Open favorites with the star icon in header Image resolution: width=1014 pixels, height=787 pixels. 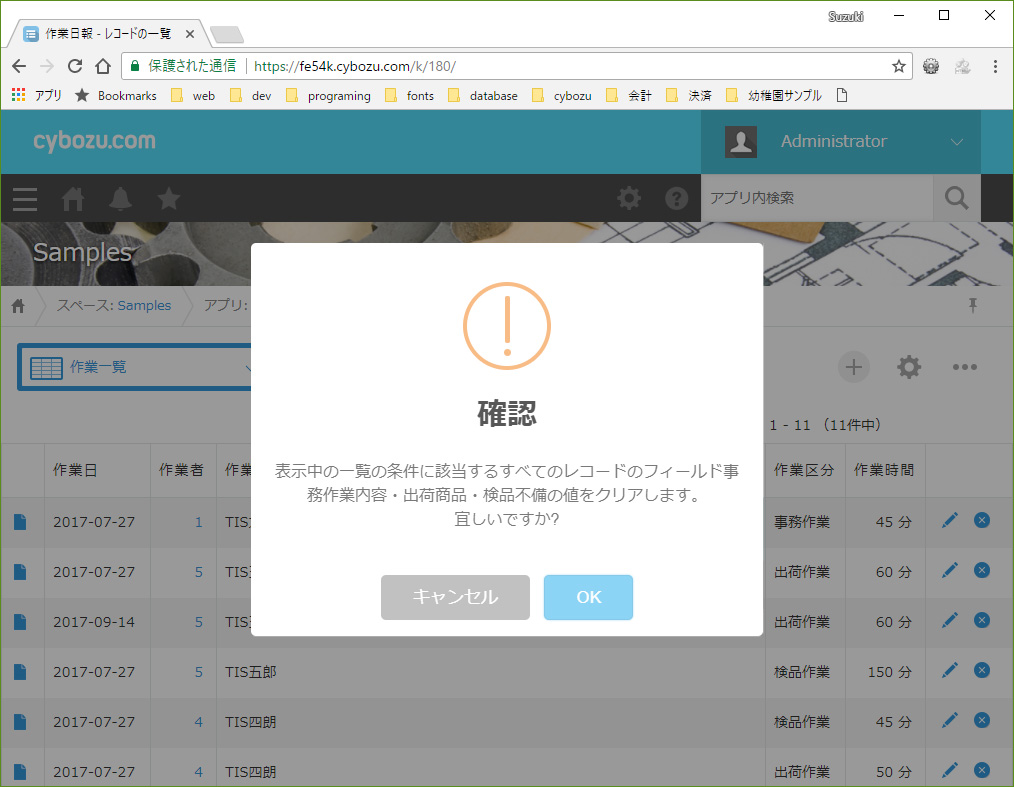168,199
